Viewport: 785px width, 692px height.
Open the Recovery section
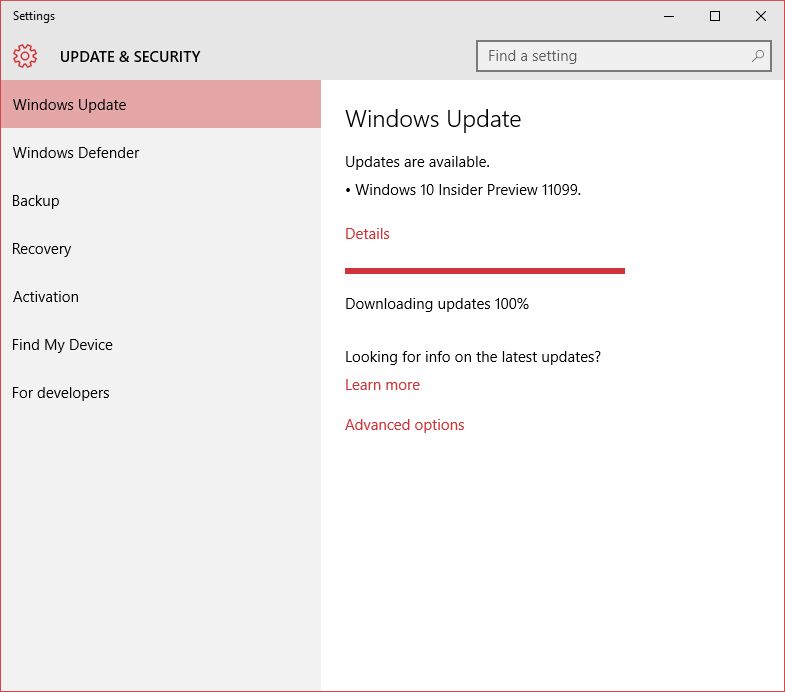pyautogui.click(x=161, y=248)
